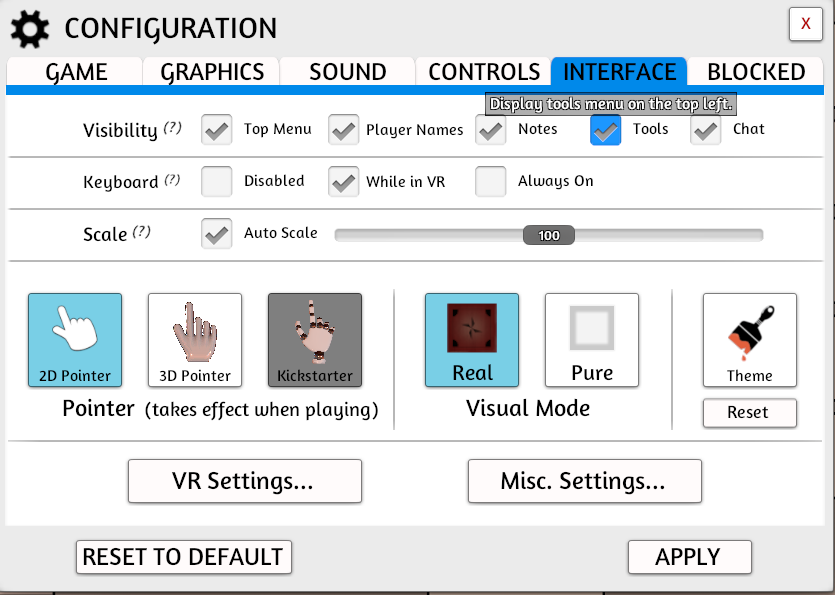Select the Pure visual mode tile

592,340
